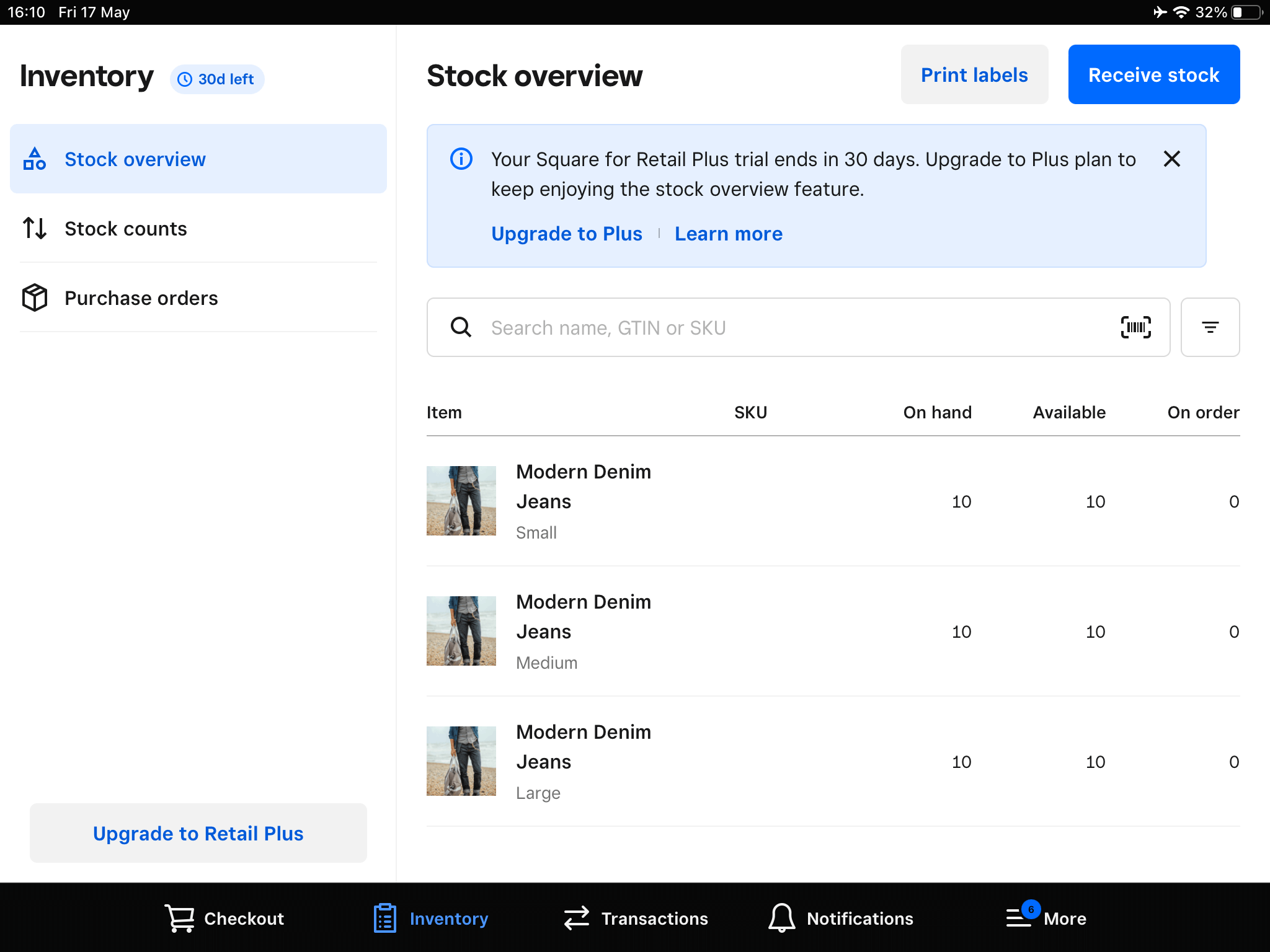Tap the info icon in trial banner
The image size is (1270, 952).
point(461,159)
